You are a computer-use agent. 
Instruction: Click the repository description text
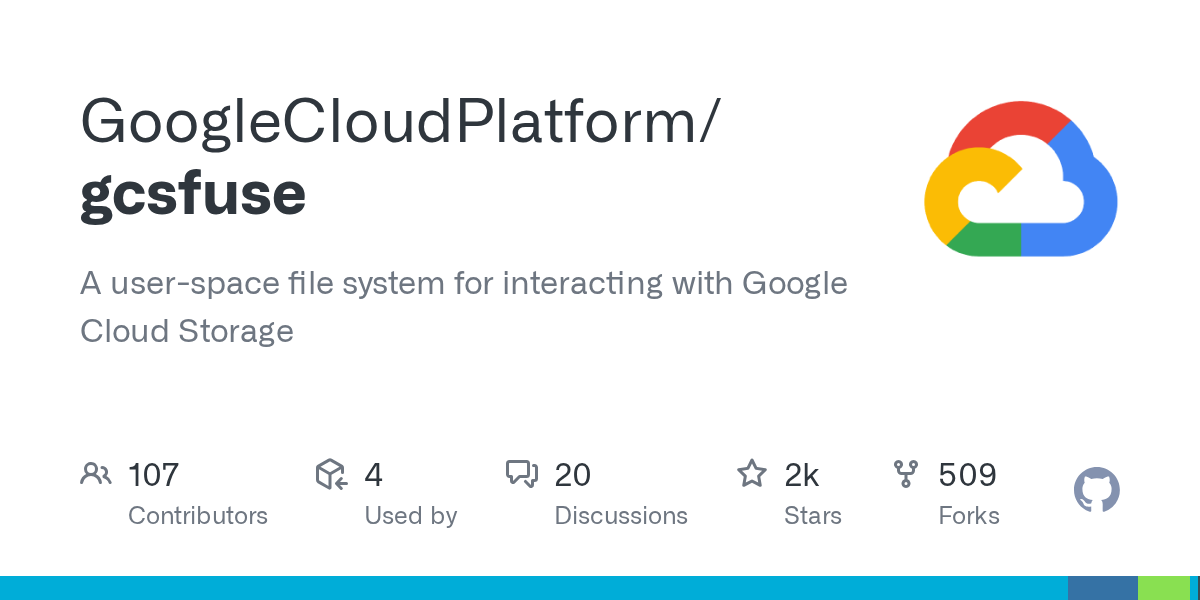tap(464, 307)
